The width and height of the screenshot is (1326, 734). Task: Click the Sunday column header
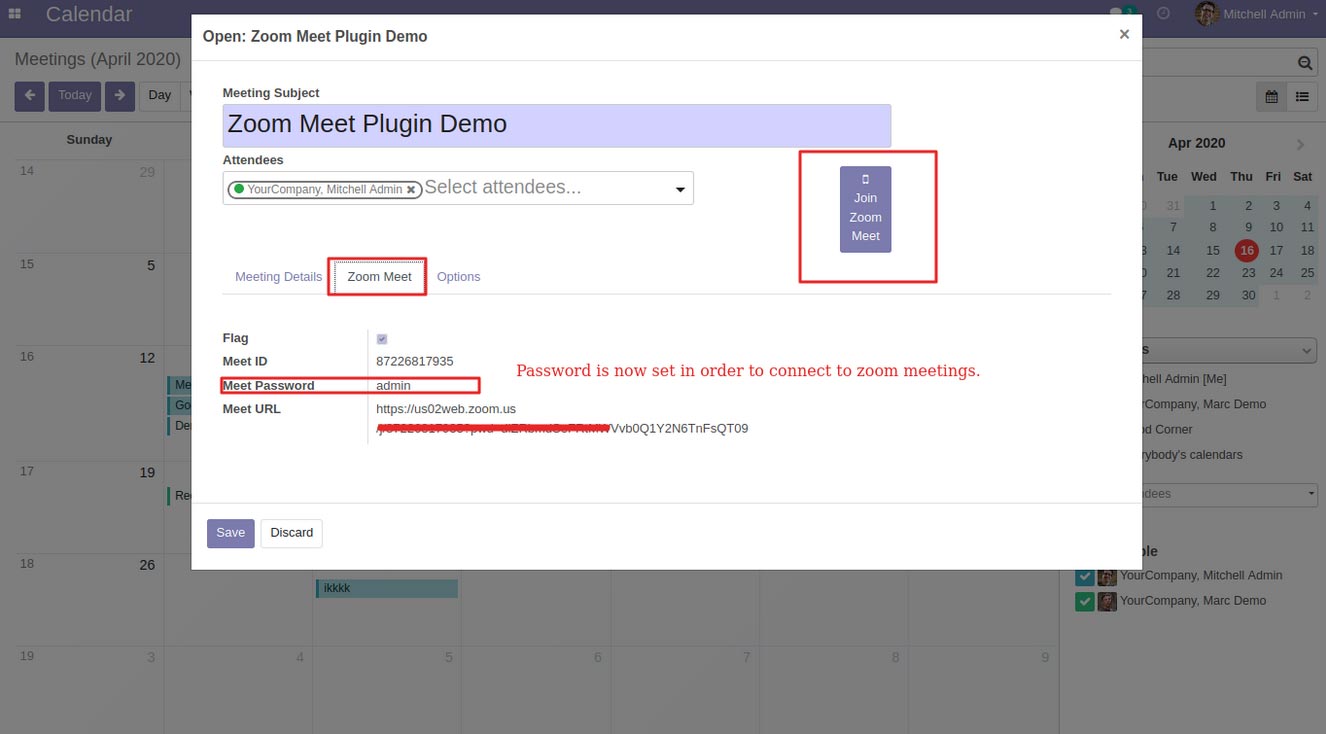tap(89, 140)
